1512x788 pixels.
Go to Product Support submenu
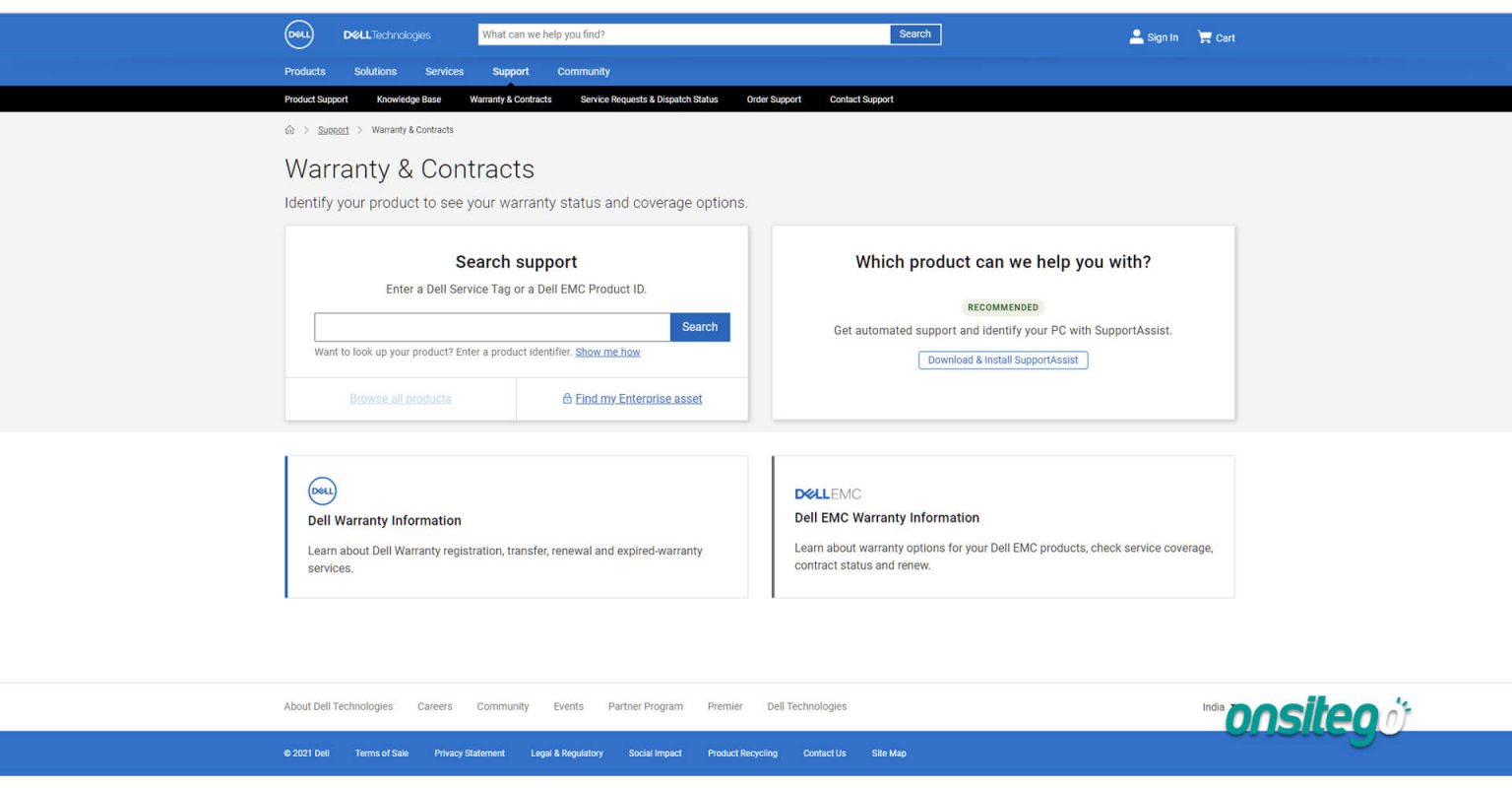316,99
